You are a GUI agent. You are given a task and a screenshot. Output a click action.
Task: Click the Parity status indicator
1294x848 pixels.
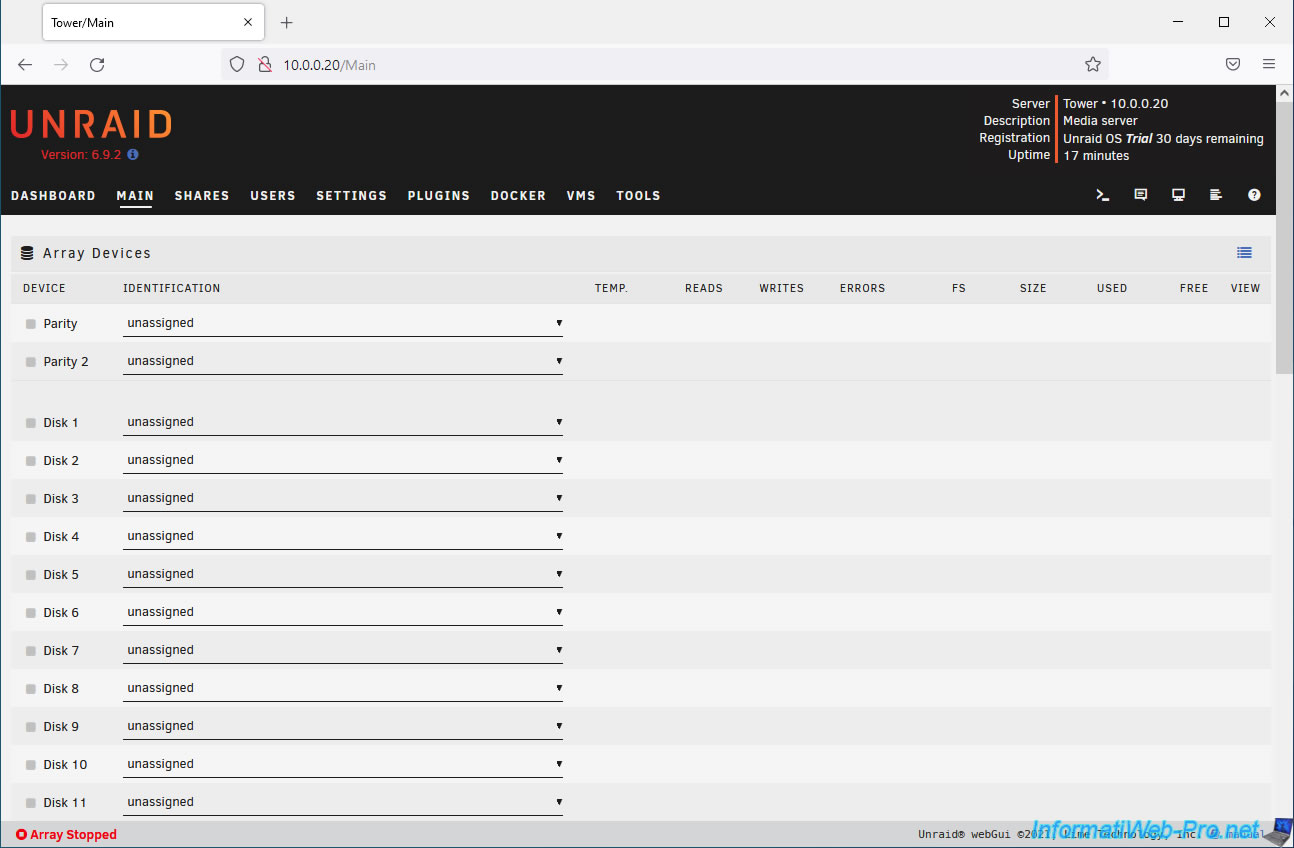[31, 324]
